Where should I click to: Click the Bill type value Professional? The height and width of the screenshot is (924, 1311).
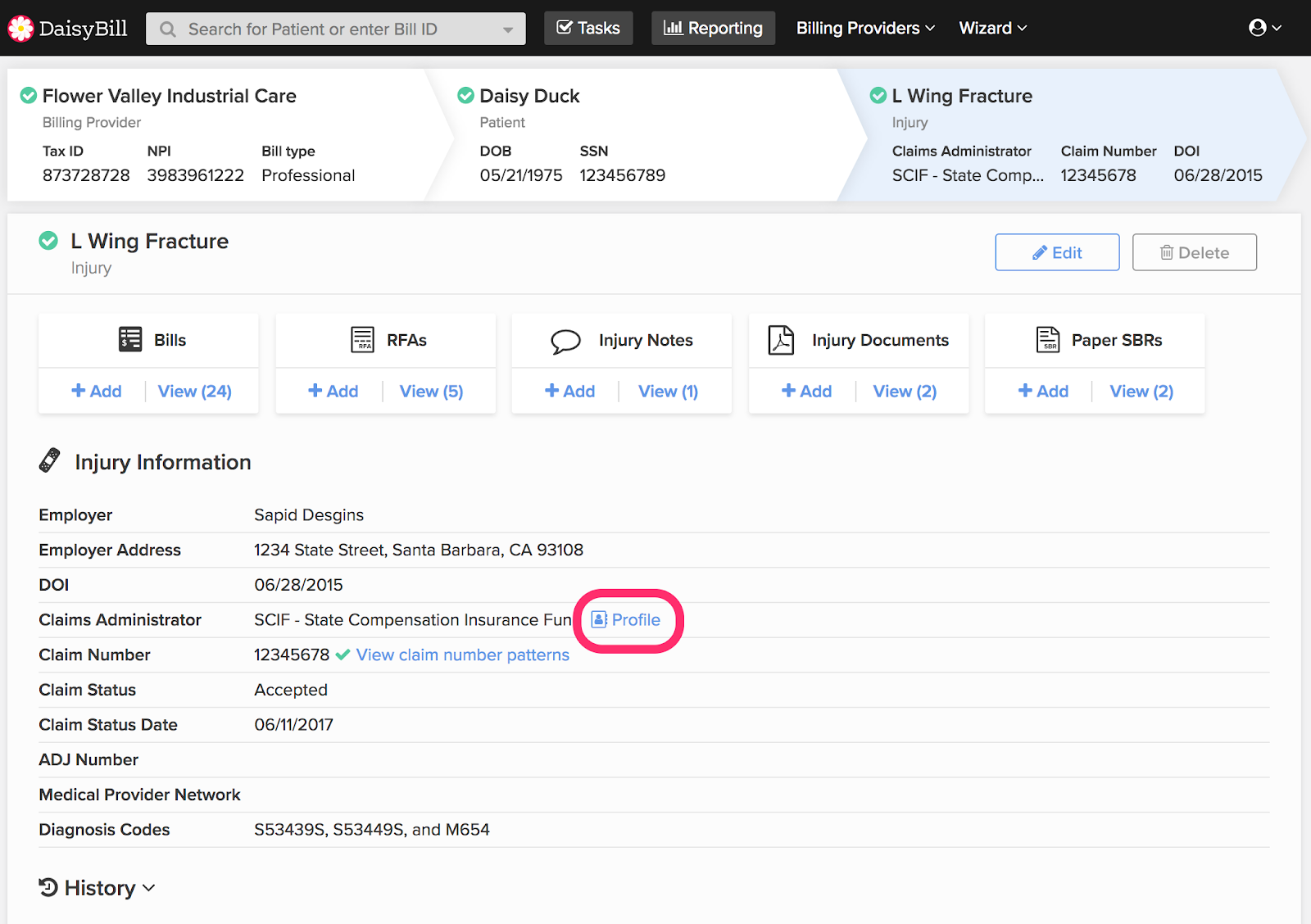click(308, 175)
